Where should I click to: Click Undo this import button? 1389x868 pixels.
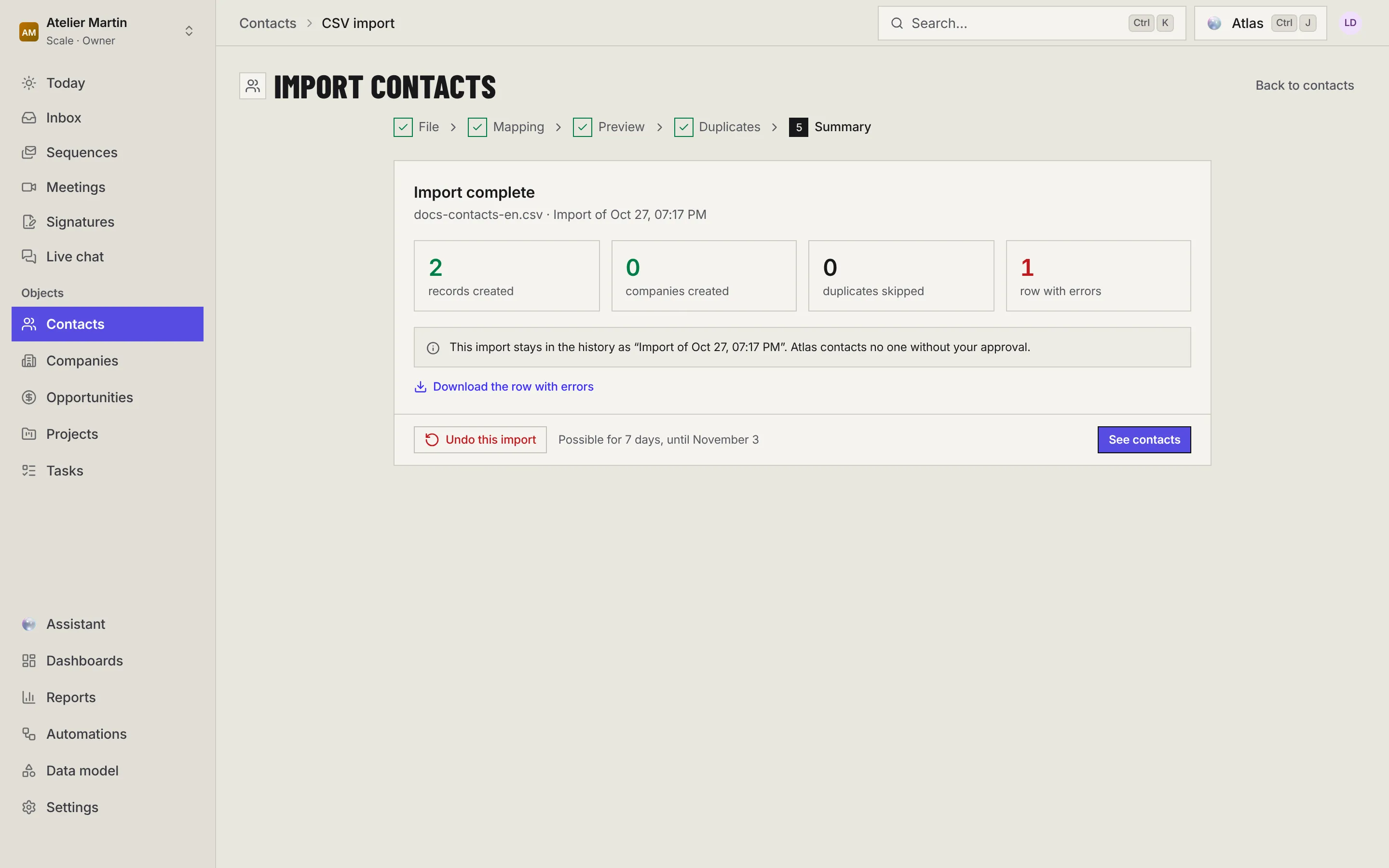(x=480, y=440)
